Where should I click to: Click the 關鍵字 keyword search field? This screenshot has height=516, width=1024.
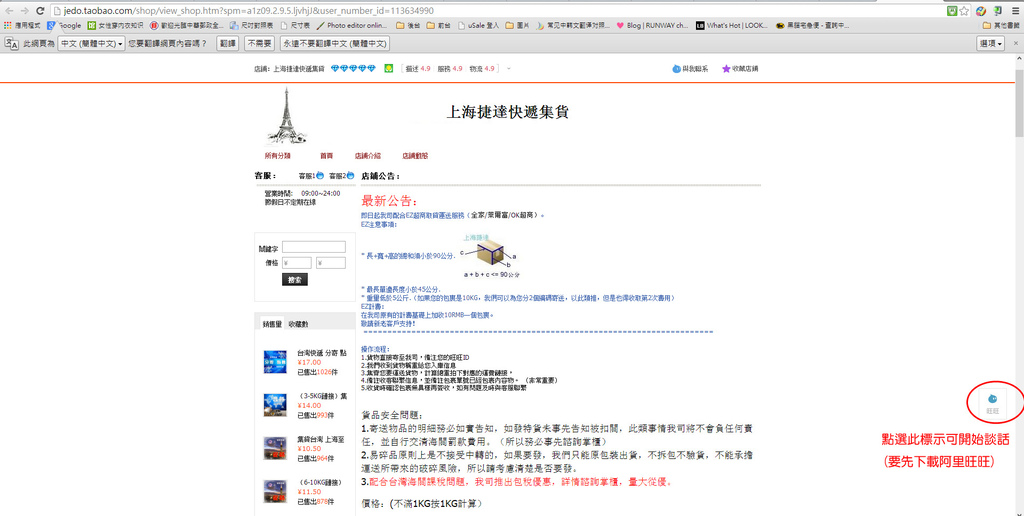pos(313,247)
